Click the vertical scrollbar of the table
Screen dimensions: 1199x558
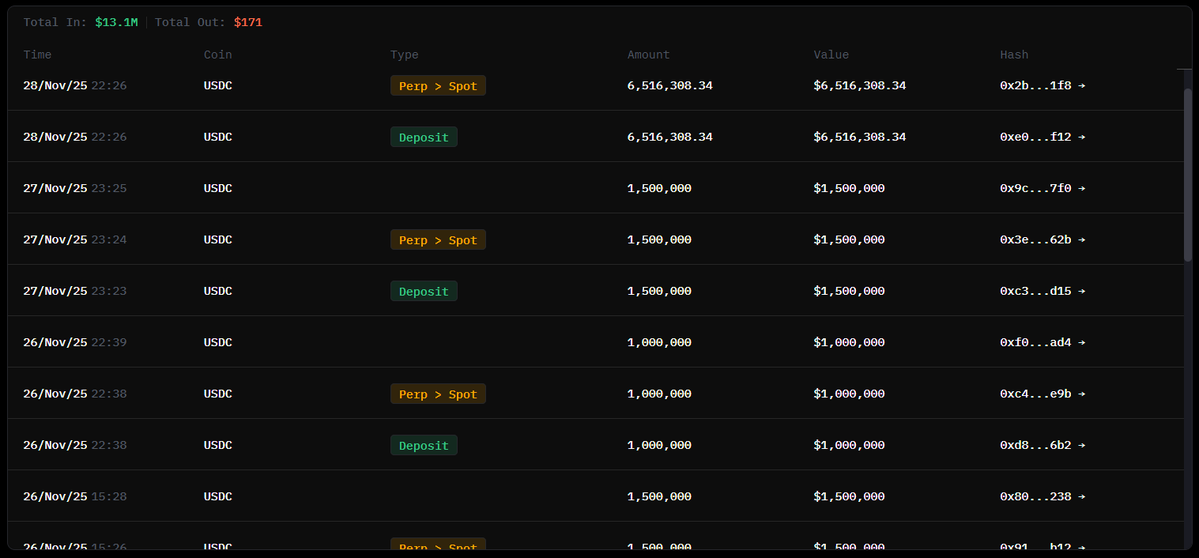(x=1187, y=200)
